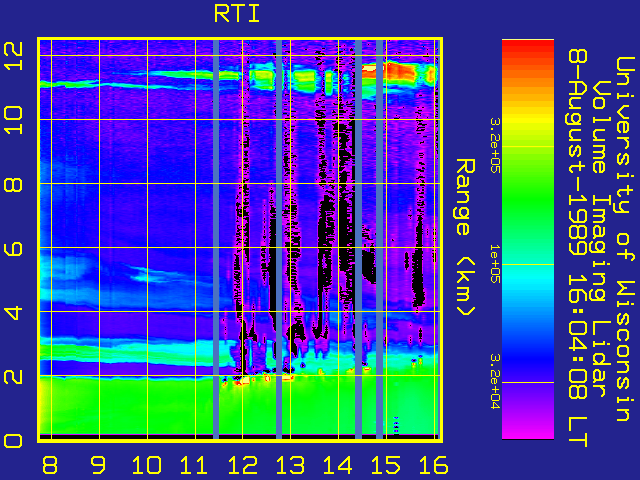Click the time axis label 16
The height and width of the screenshot is (480, 640).
pyautogui.click(x=433, y=465)
